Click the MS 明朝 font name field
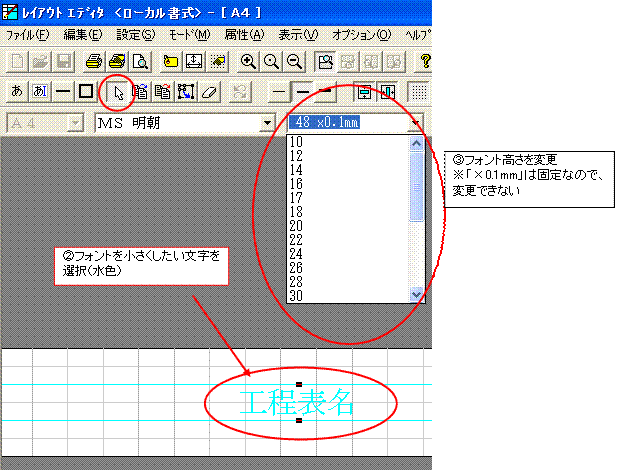Viewport: 617px width, 470px height. click(179, 123)
